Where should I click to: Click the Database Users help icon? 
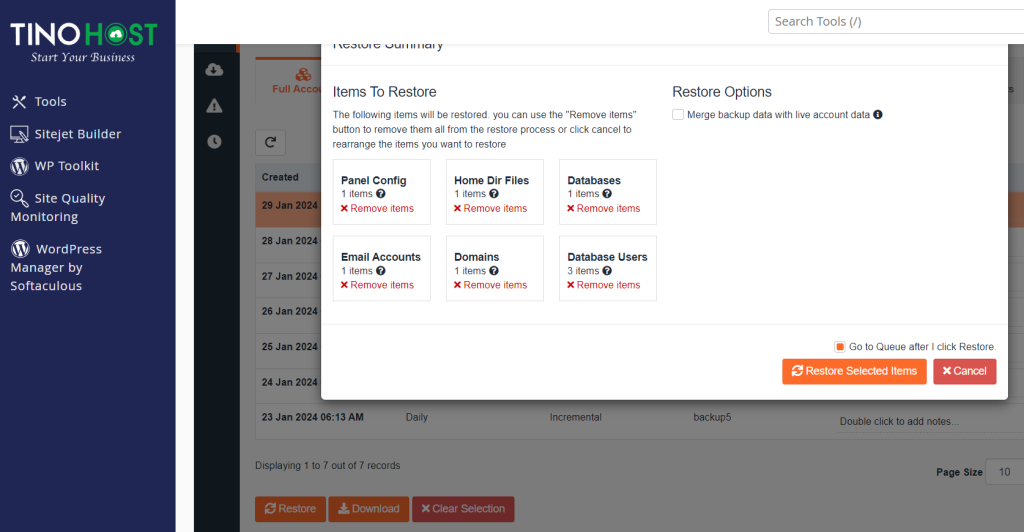click(x=607, y=271)
